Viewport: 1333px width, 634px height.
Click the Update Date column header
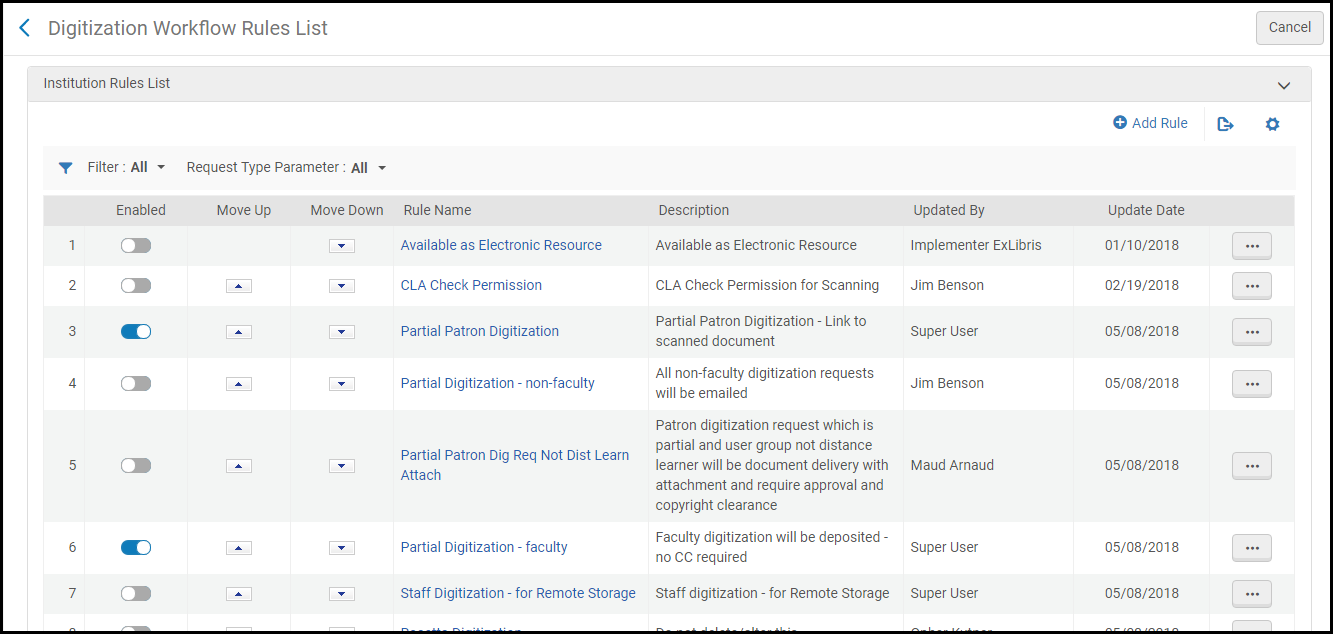pos(1146,210)
